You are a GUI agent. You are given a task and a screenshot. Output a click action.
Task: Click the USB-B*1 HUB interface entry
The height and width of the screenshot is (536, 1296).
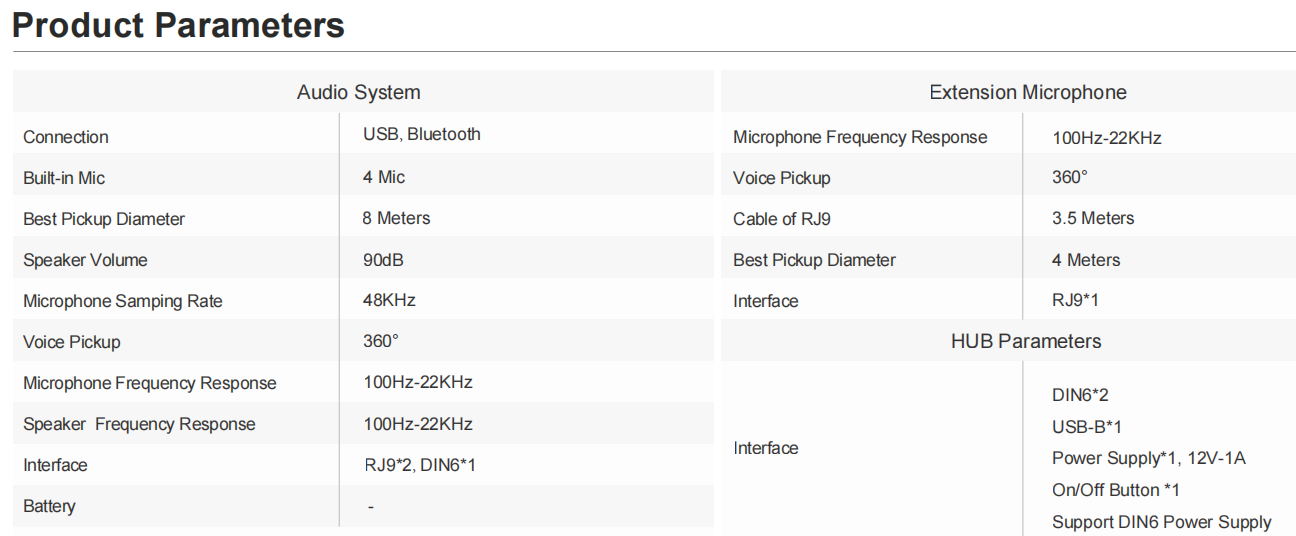coord(1087,427)
